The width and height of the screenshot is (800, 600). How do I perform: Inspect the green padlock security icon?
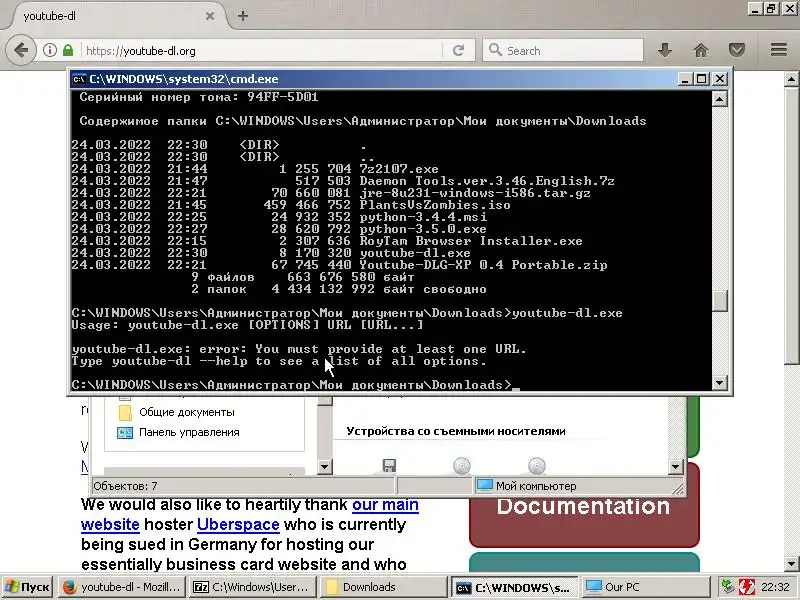pyautogui.click(x=68, y=51)
